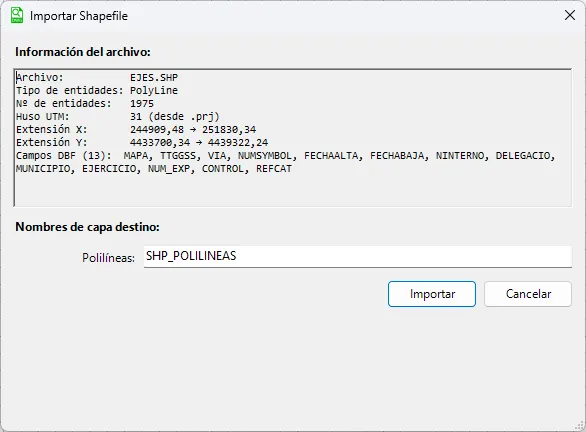Click the FECHAALTA field name

[331, 155]
